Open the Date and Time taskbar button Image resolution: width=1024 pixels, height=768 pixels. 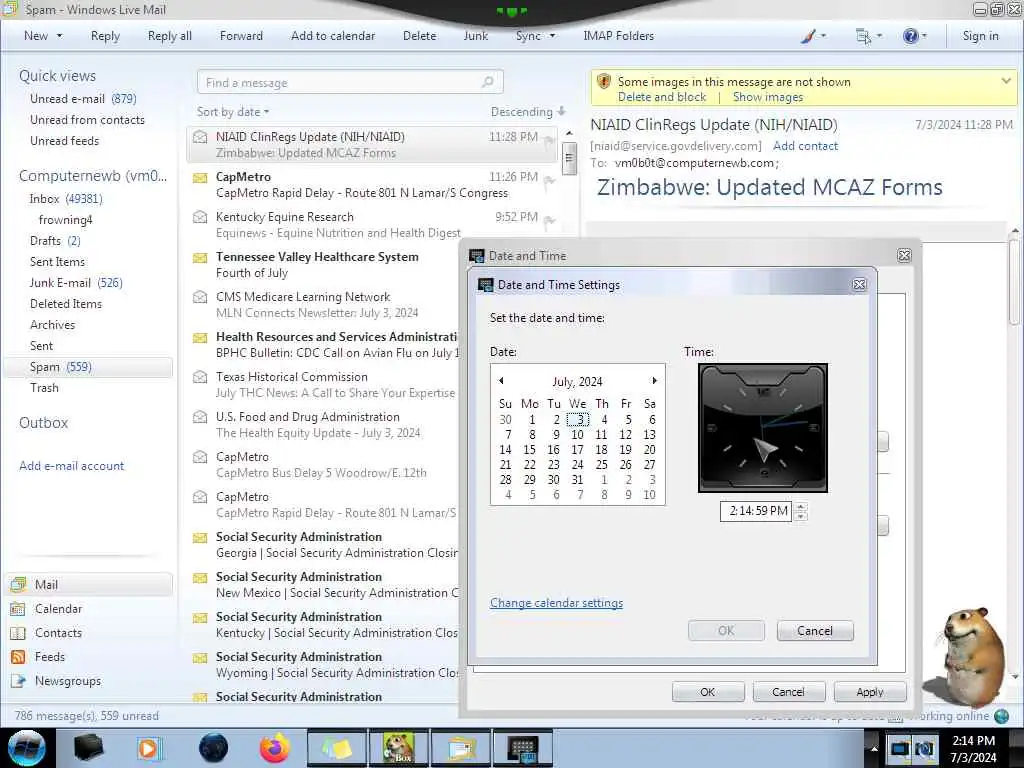[522, 748]
